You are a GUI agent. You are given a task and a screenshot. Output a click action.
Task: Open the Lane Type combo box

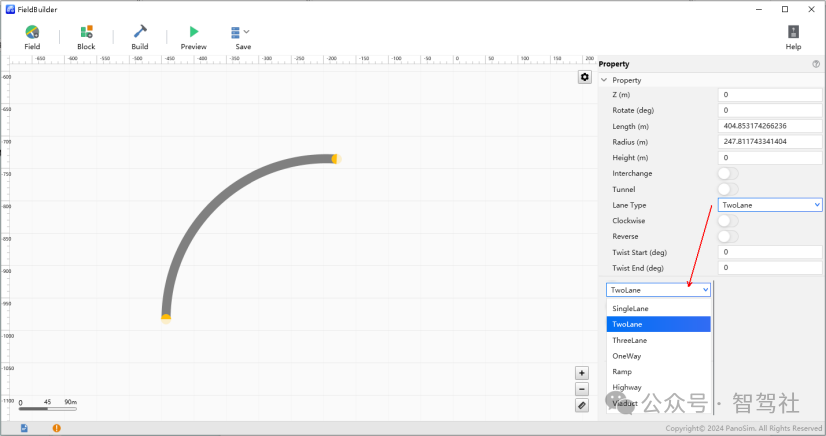coord(770,205)
